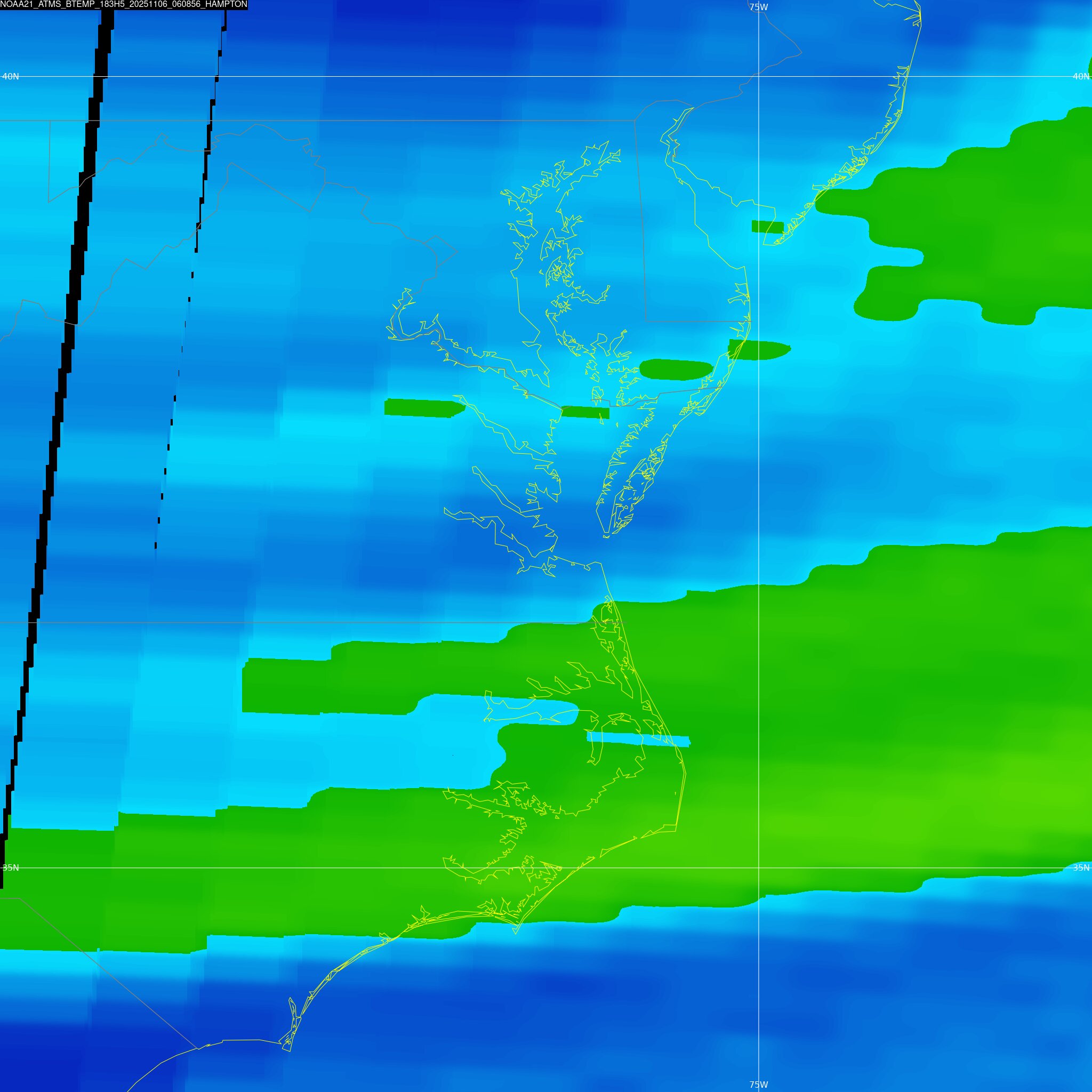1092x1092 pixels.
Task: Click the small green rectangle near Delaware Bay mouth
Action: [767, 227]
